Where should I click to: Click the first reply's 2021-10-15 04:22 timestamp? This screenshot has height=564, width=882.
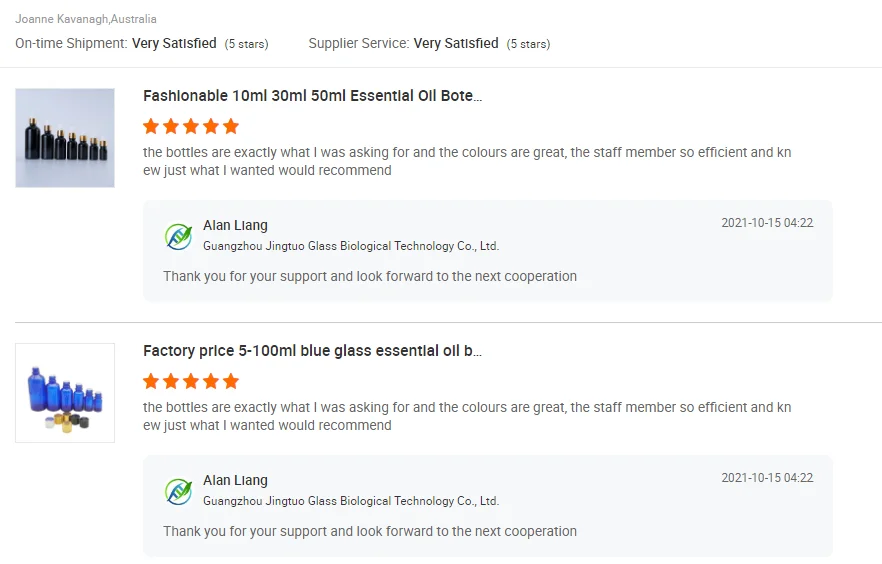tap(767, 223)
